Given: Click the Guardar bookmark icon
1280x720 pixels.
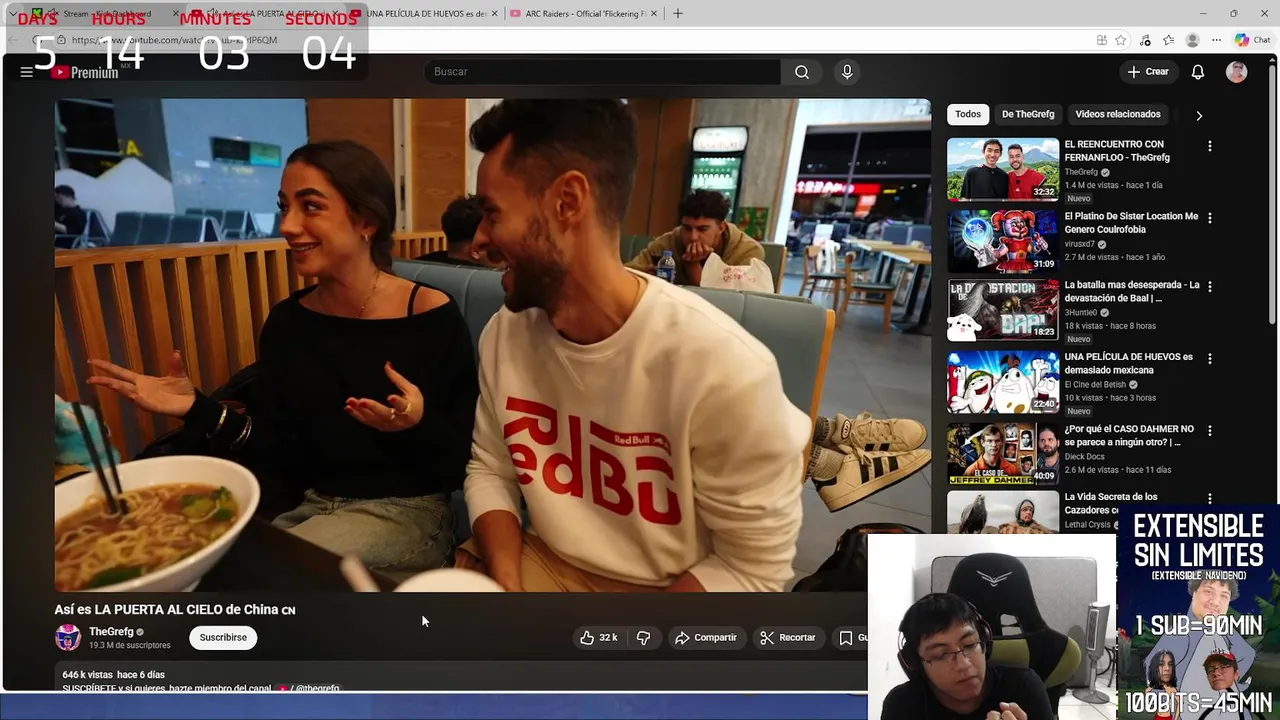Looking at the screenshot, I should (x=846, y=637).
